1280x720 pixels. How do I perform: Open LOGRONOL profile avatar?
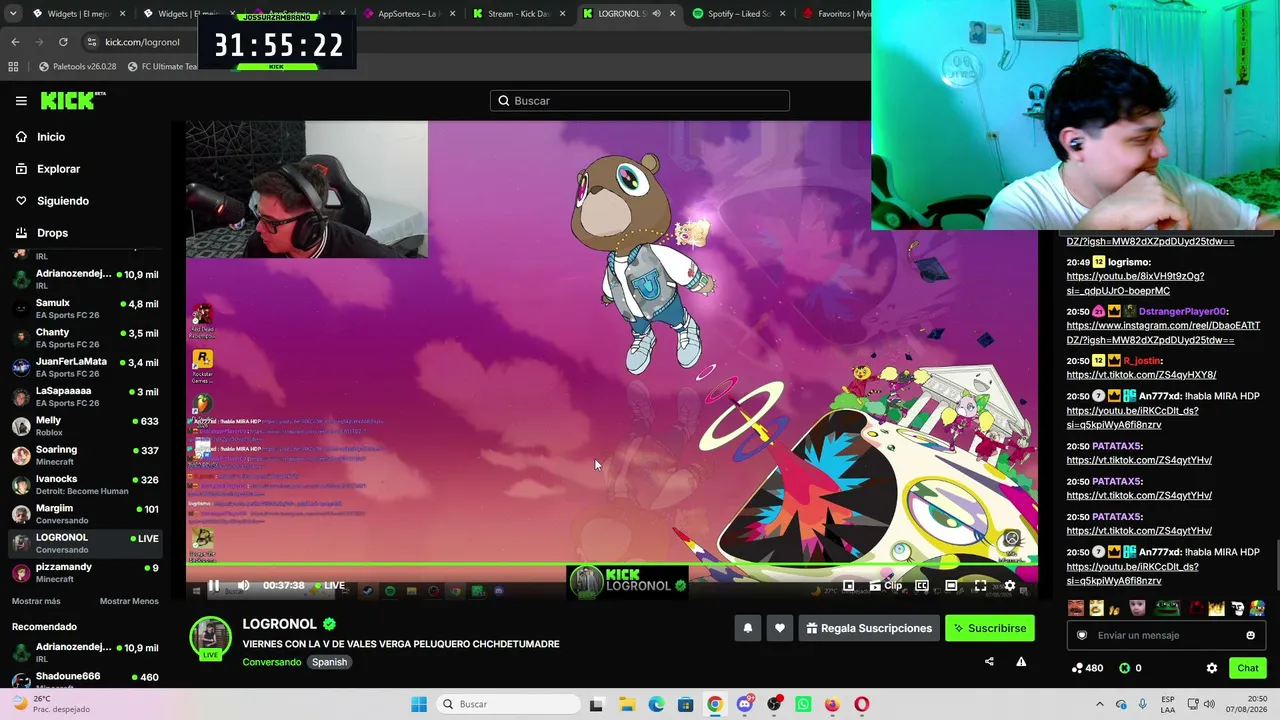210,638
